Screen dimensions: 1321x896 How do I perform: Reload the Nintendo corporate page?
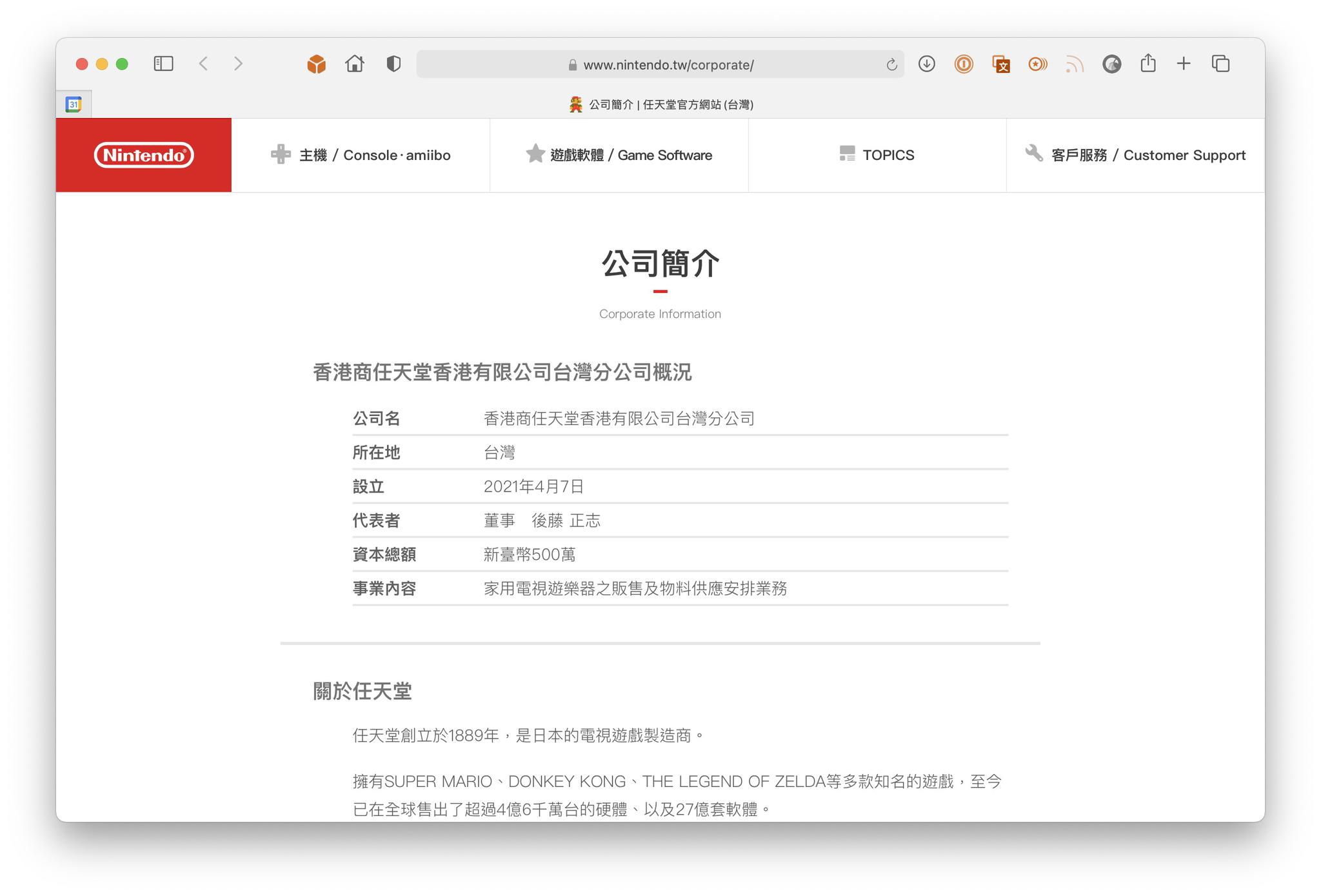891,65
